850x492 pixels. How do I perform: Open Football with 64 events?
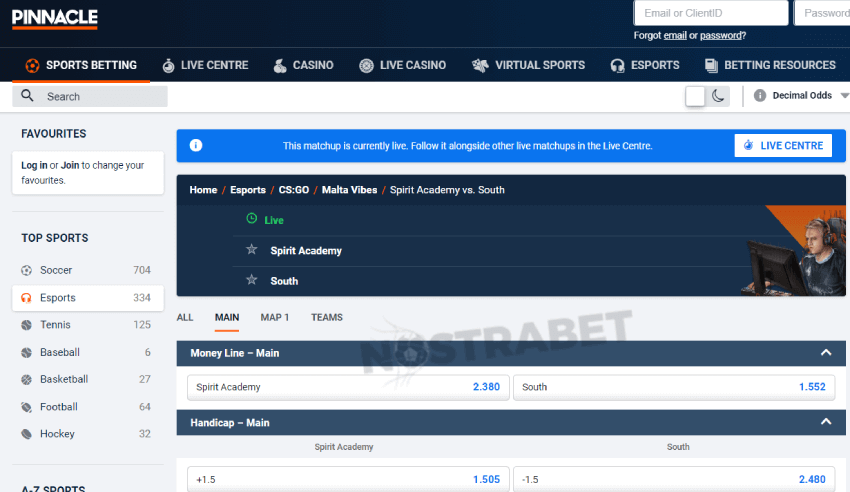coord(88,407)
